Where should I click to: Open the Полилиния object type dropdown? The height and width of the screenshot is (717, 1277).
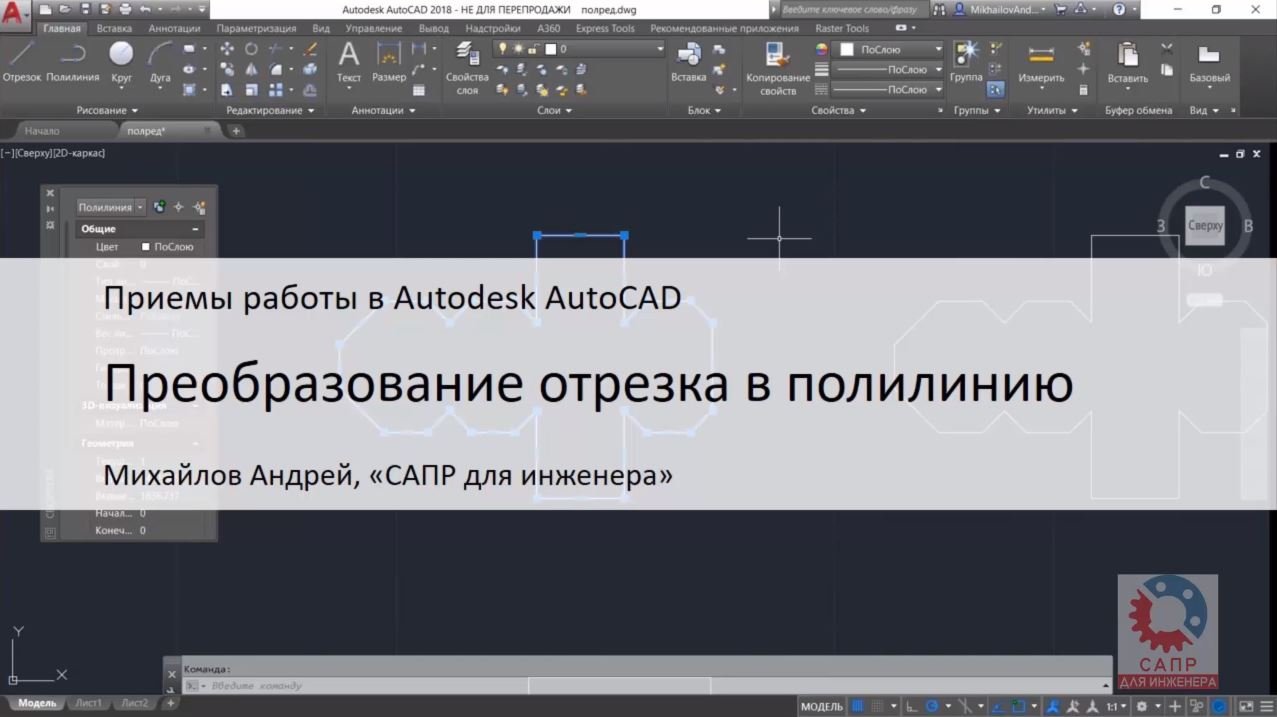[x=111, y=207]
